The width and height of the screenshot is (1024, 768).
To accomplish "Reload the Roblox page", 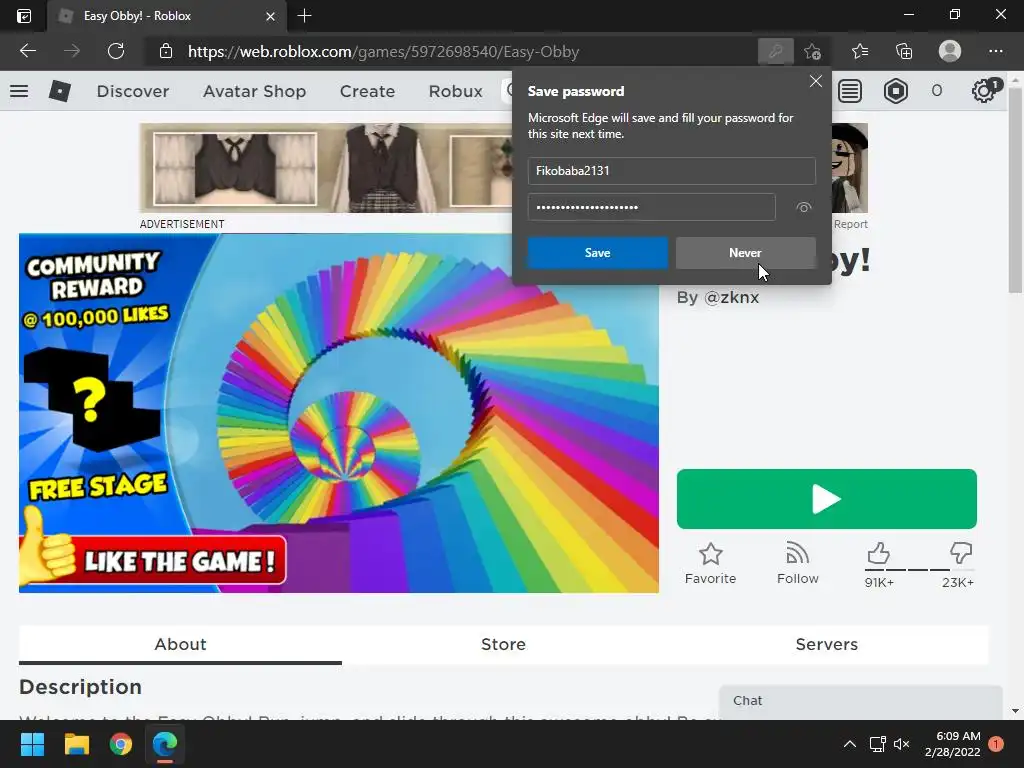I will tap(116, 51).
